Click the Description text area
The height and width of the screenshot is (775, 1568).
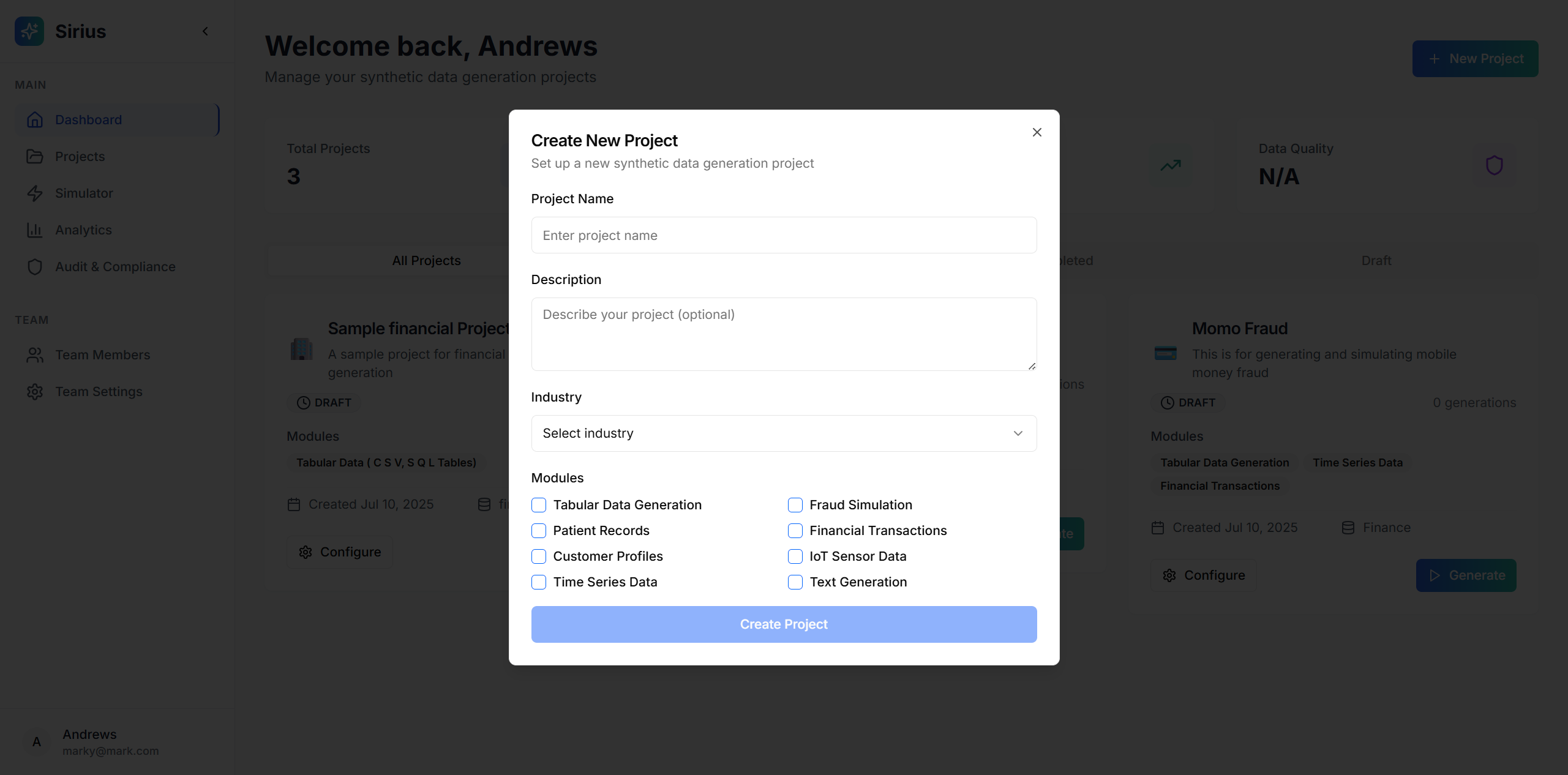point(783,334)
